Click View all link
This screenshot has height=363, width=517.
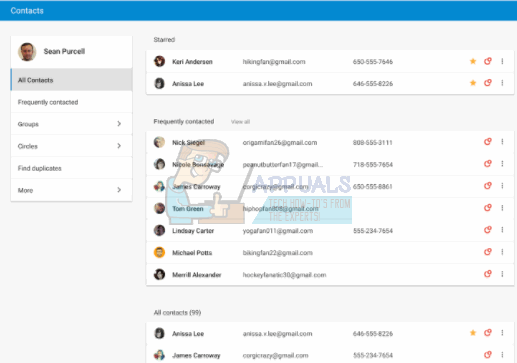tap(240, 122)
